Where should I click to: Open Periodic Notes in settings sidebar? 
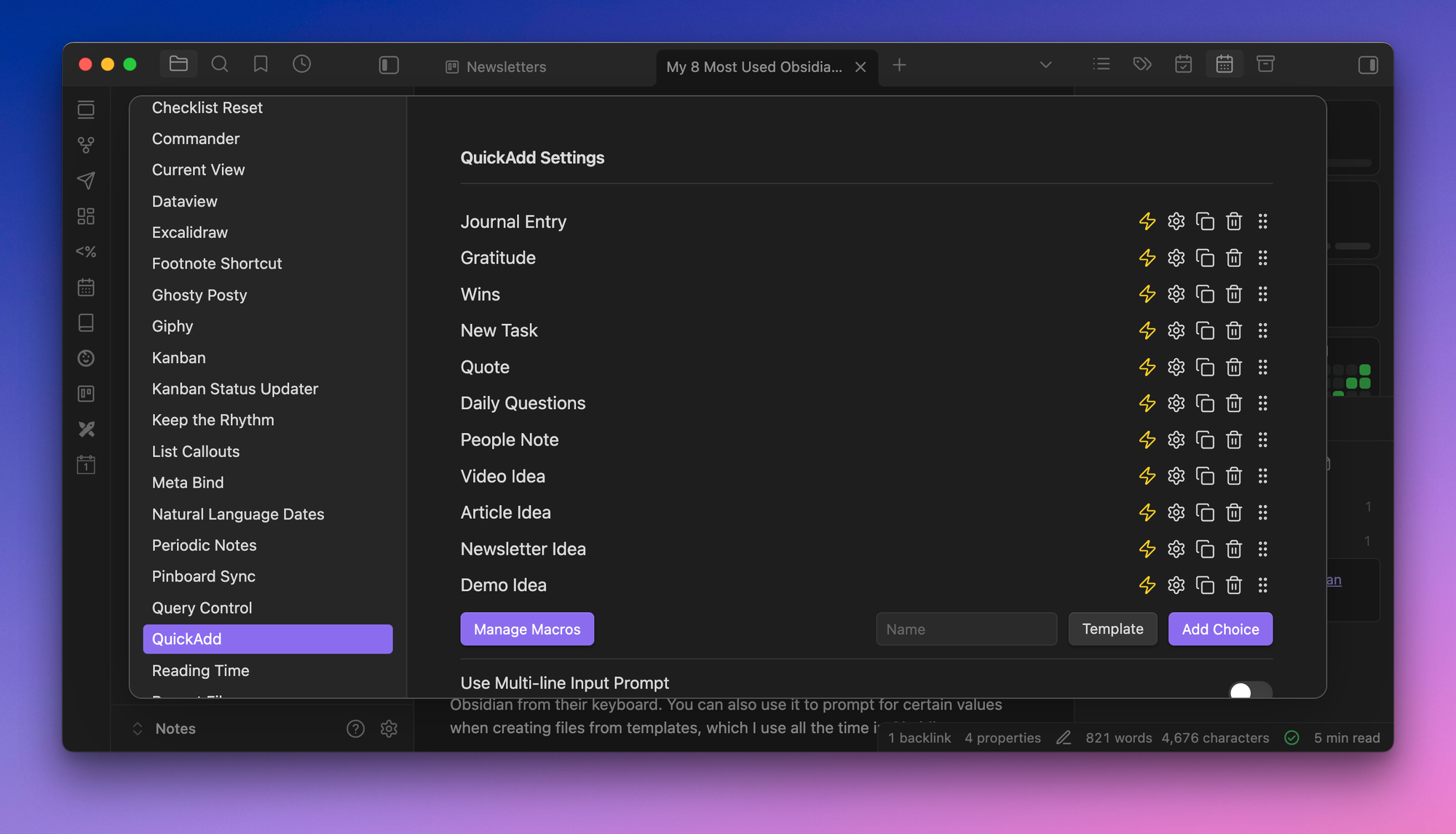(204, 545)
